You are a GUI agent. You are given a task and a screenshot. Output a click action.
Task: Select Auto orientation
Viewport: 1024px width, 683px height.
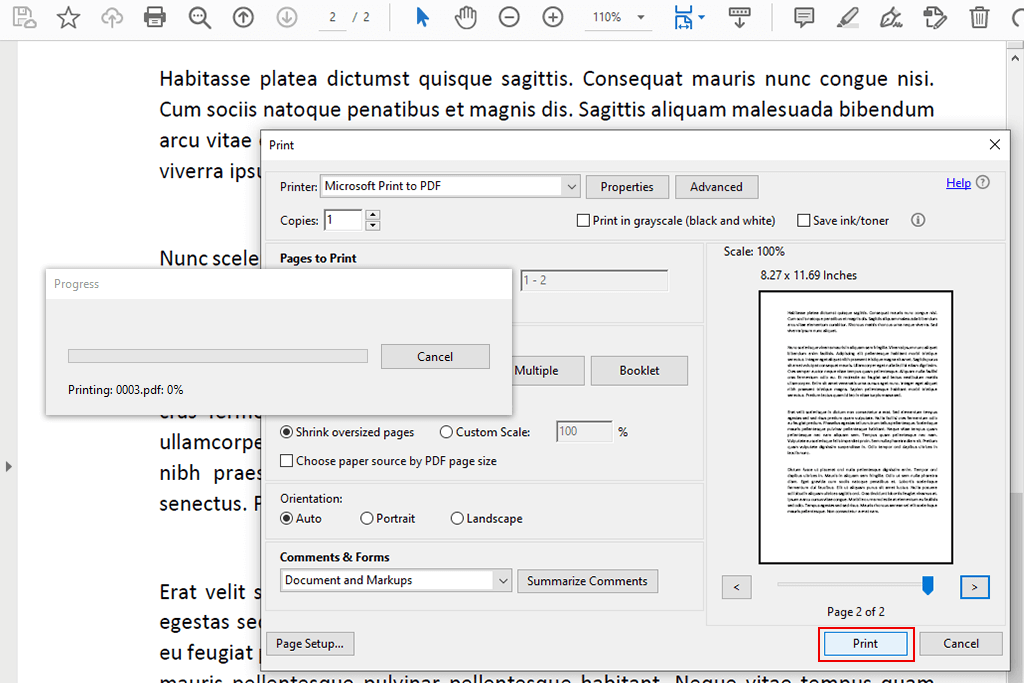coord(286,518)
